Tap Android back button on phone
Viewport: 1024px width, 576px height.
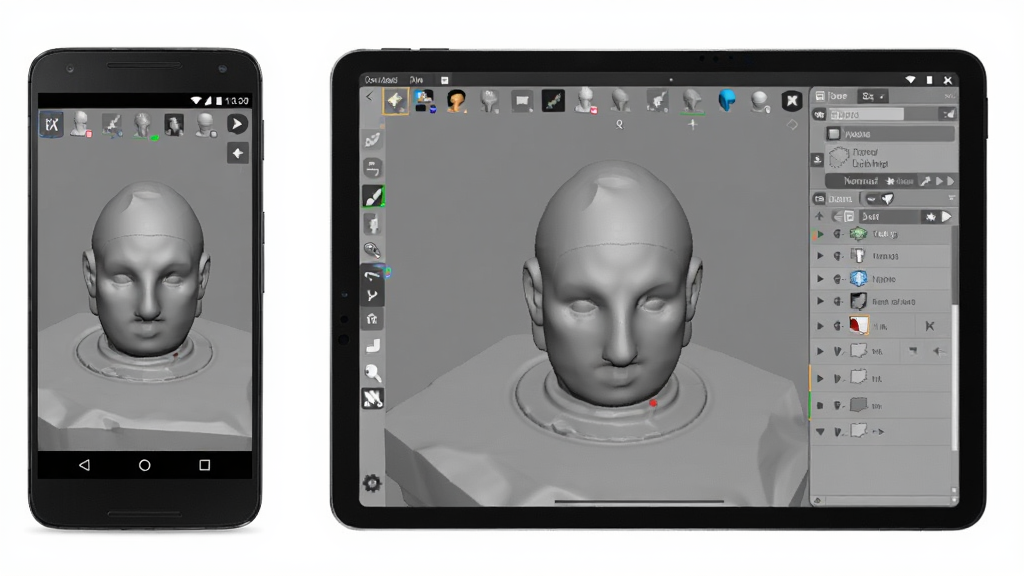[x=84, y=465]
